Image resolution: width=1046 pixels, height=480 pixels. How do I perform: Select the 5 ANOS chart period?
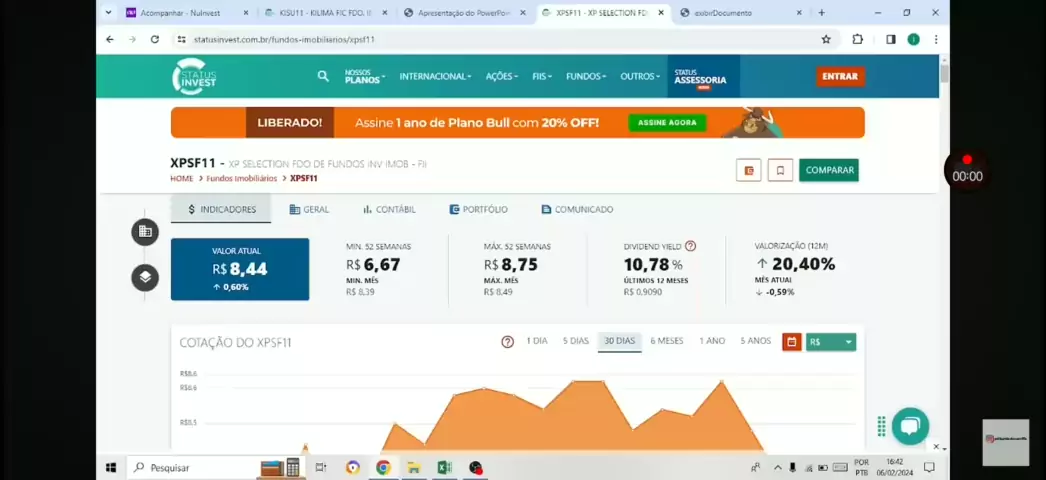click(x=755, y=341)
